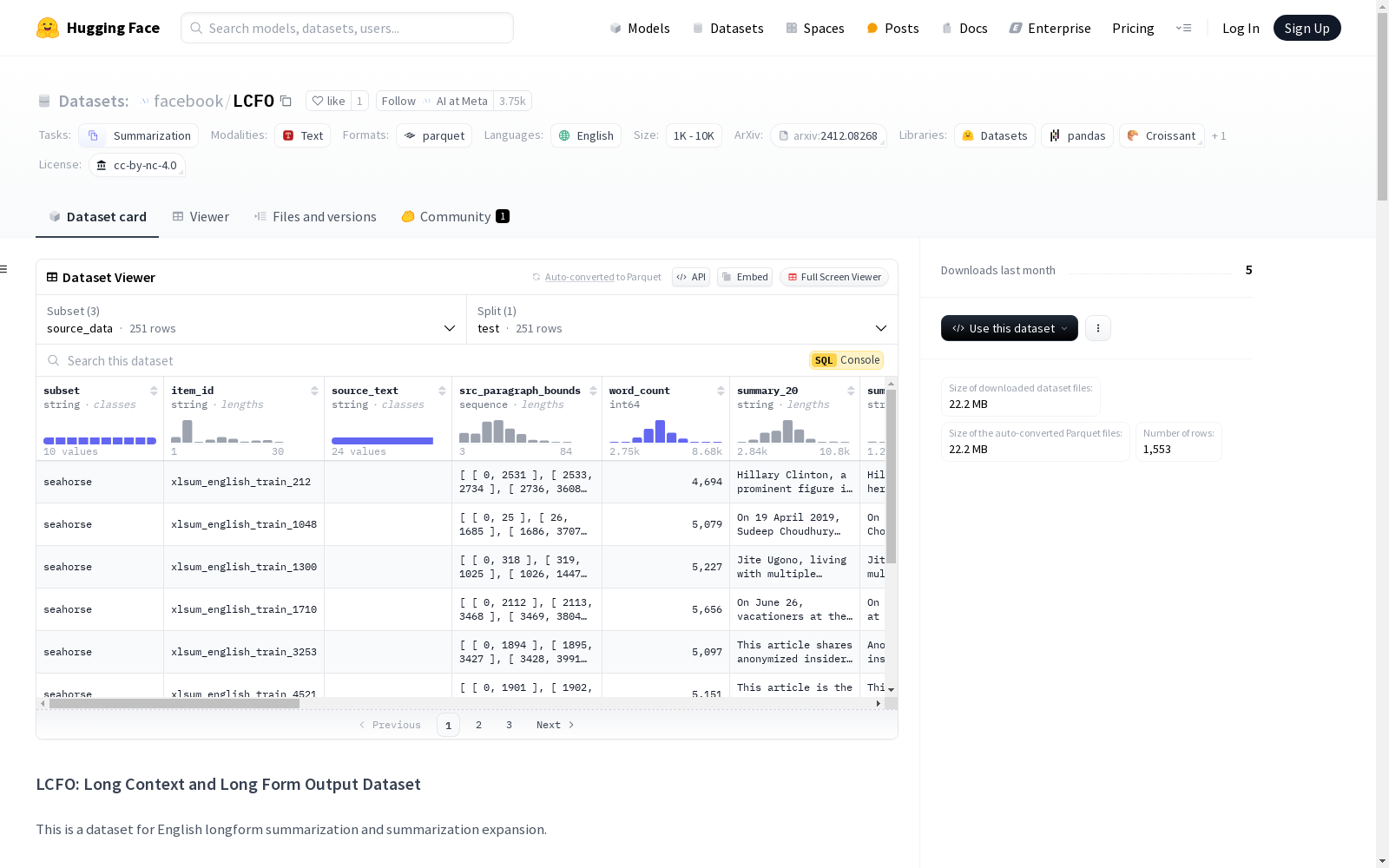Open the cc-by-nc-4.0 license tag
This screenshot has height=868, width=1389.
tap(137, 165)
